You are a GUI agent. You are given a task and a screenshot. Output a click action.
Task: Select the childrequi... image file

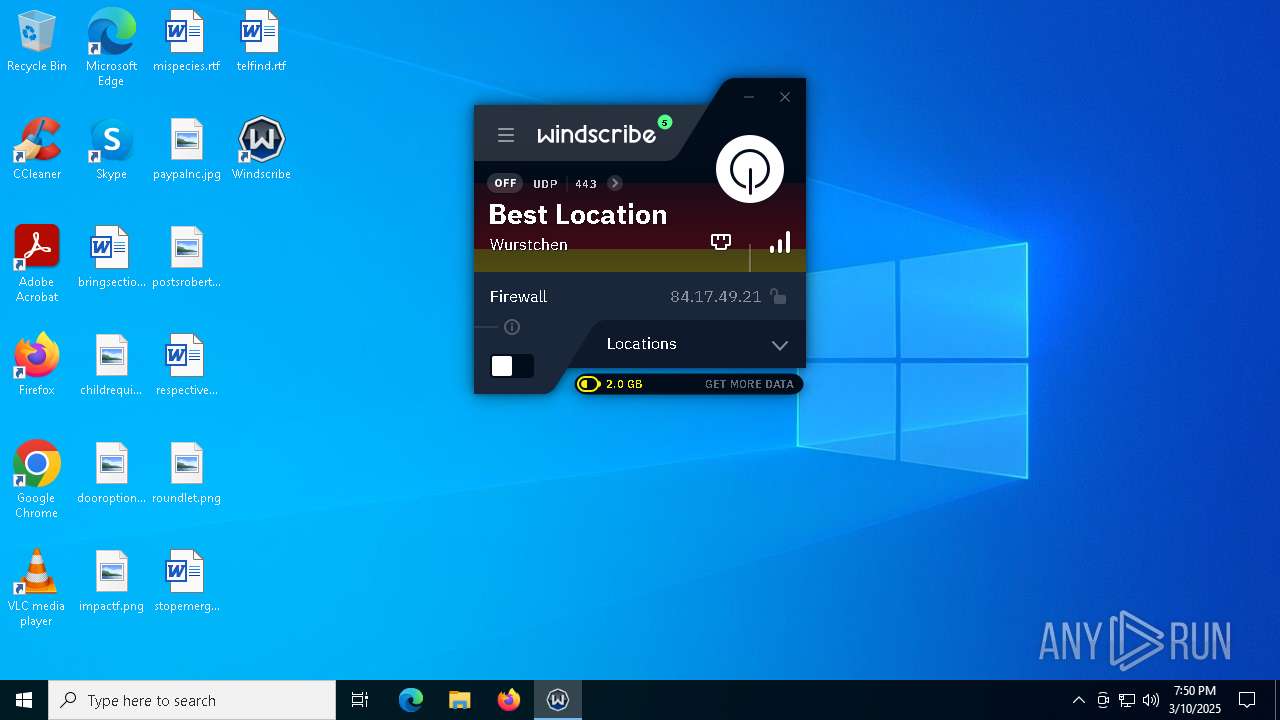111,366
